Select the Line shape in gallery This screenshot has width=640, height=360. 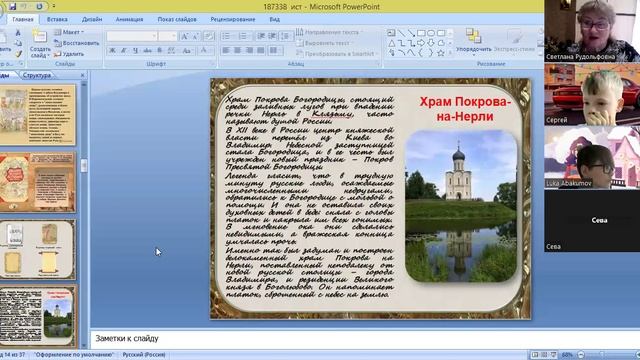coord(402,33)
